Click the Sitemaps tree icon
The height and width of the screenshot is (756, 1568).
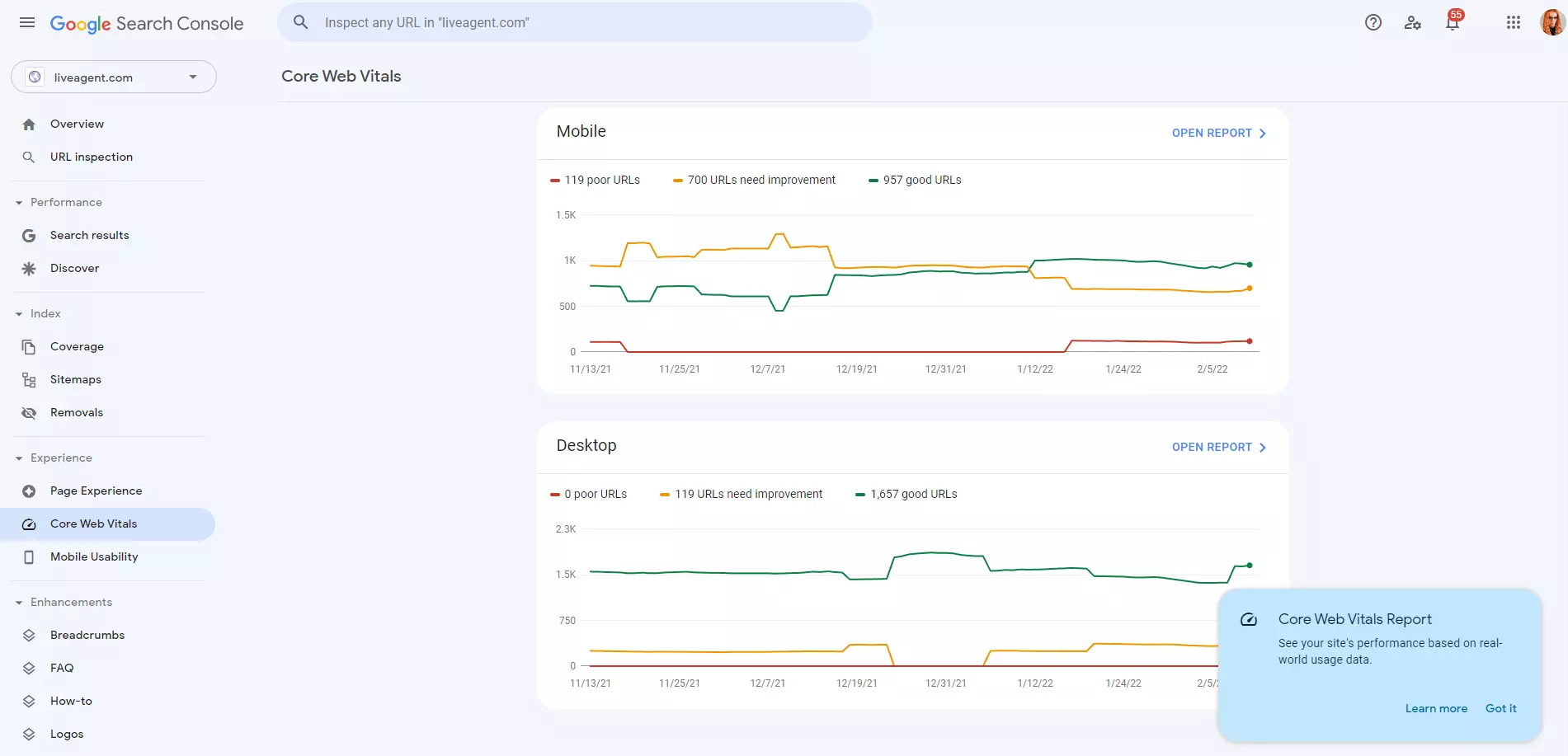click(x=28, y=379)
